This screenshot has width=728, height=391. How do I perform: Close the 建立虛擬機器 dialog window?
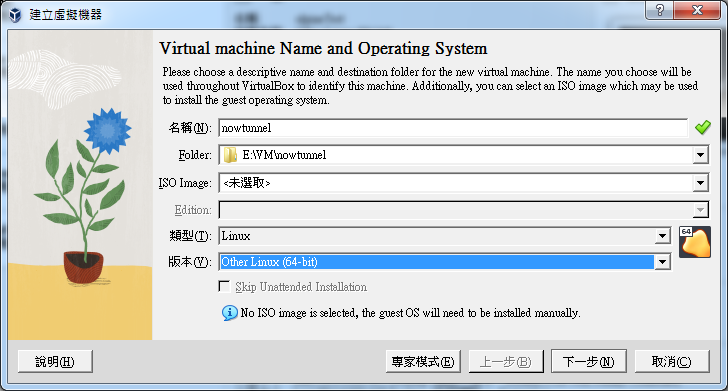(697, 10)
